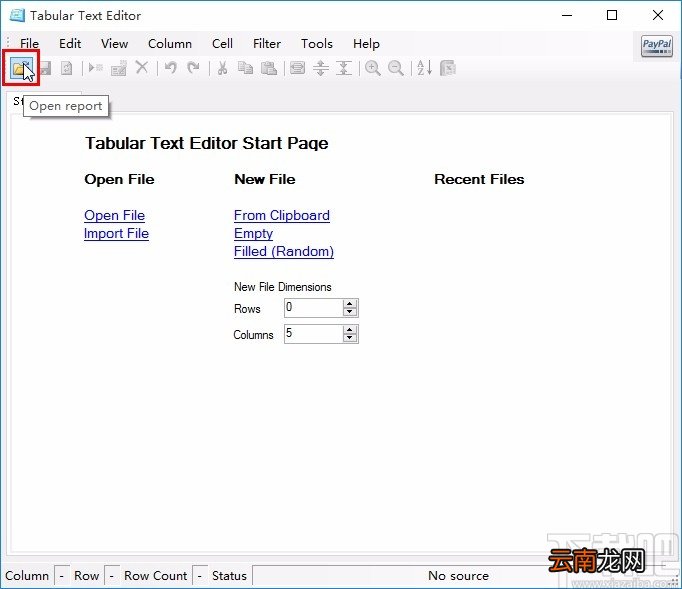This screenshot has width=682, height=589.
Task: Click the insert row arrow icon
Action: [x=95, y=68]
